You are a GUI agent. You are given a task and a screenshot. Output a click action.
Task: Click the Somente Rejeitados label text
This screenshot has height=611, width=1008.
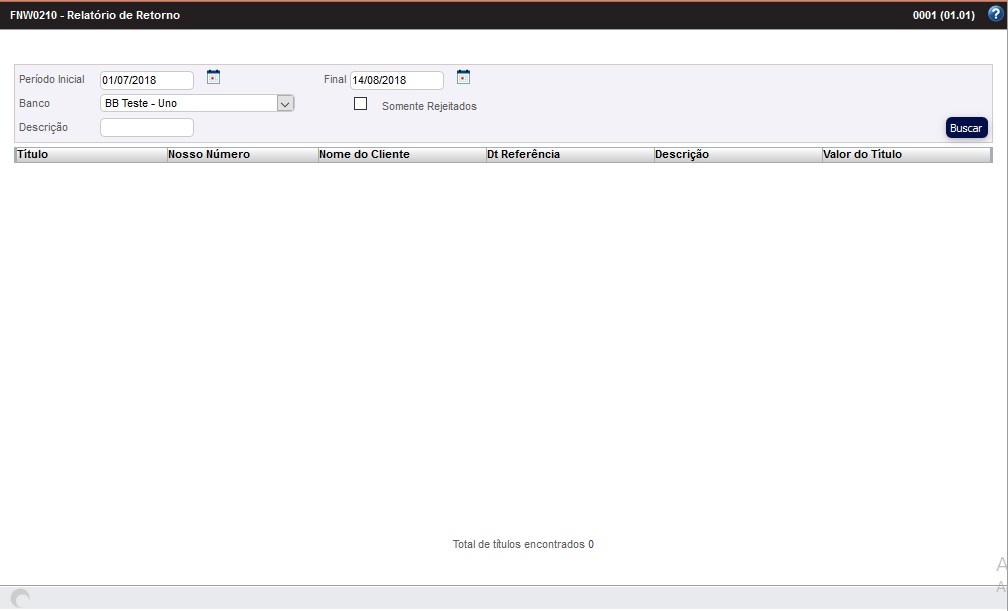point(429,106)
